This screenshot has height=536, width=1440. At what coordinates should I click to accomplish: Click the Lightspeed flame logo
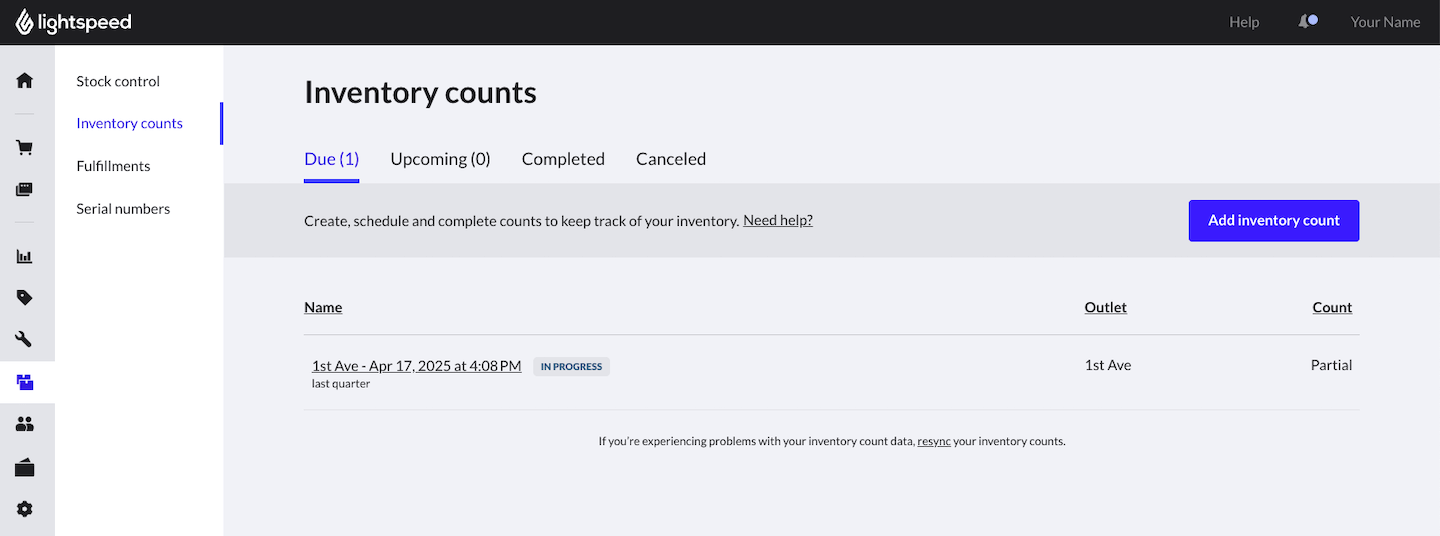tap(24, 22)
